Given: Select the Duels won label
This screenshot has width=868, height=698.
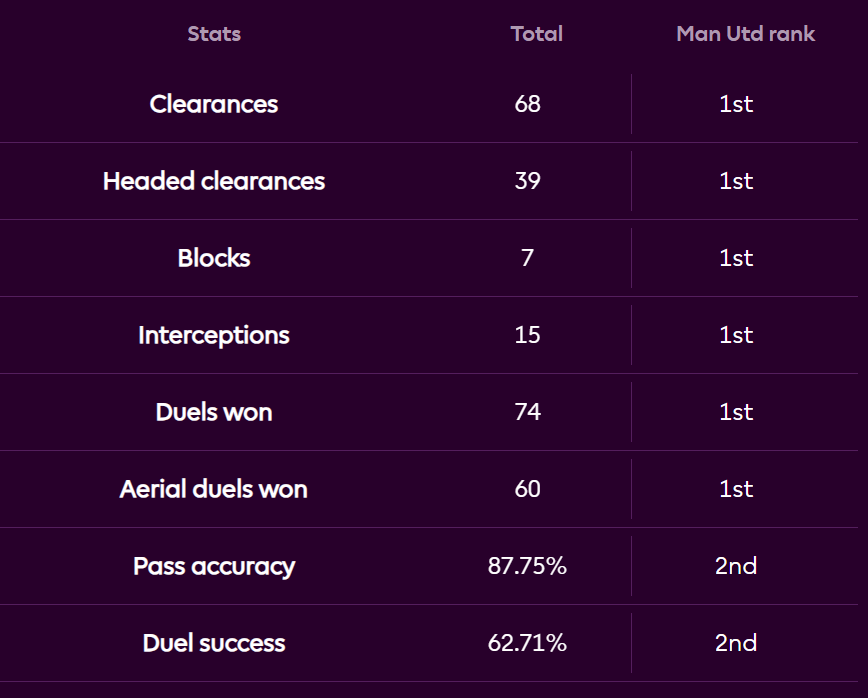Looking at the screenshot, I should [214, 412].
